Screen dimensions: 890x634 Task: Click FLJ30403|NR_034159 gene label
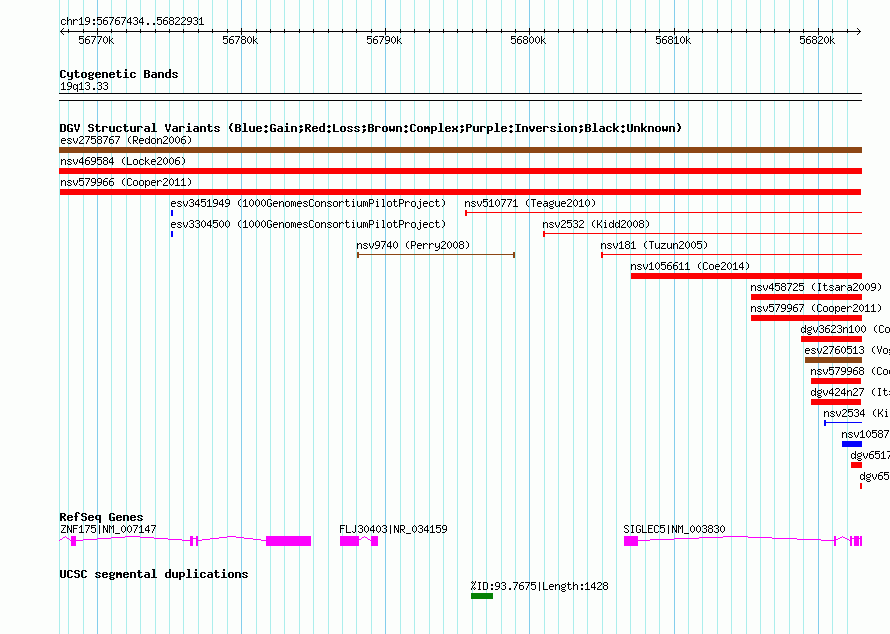pos(393,529)
